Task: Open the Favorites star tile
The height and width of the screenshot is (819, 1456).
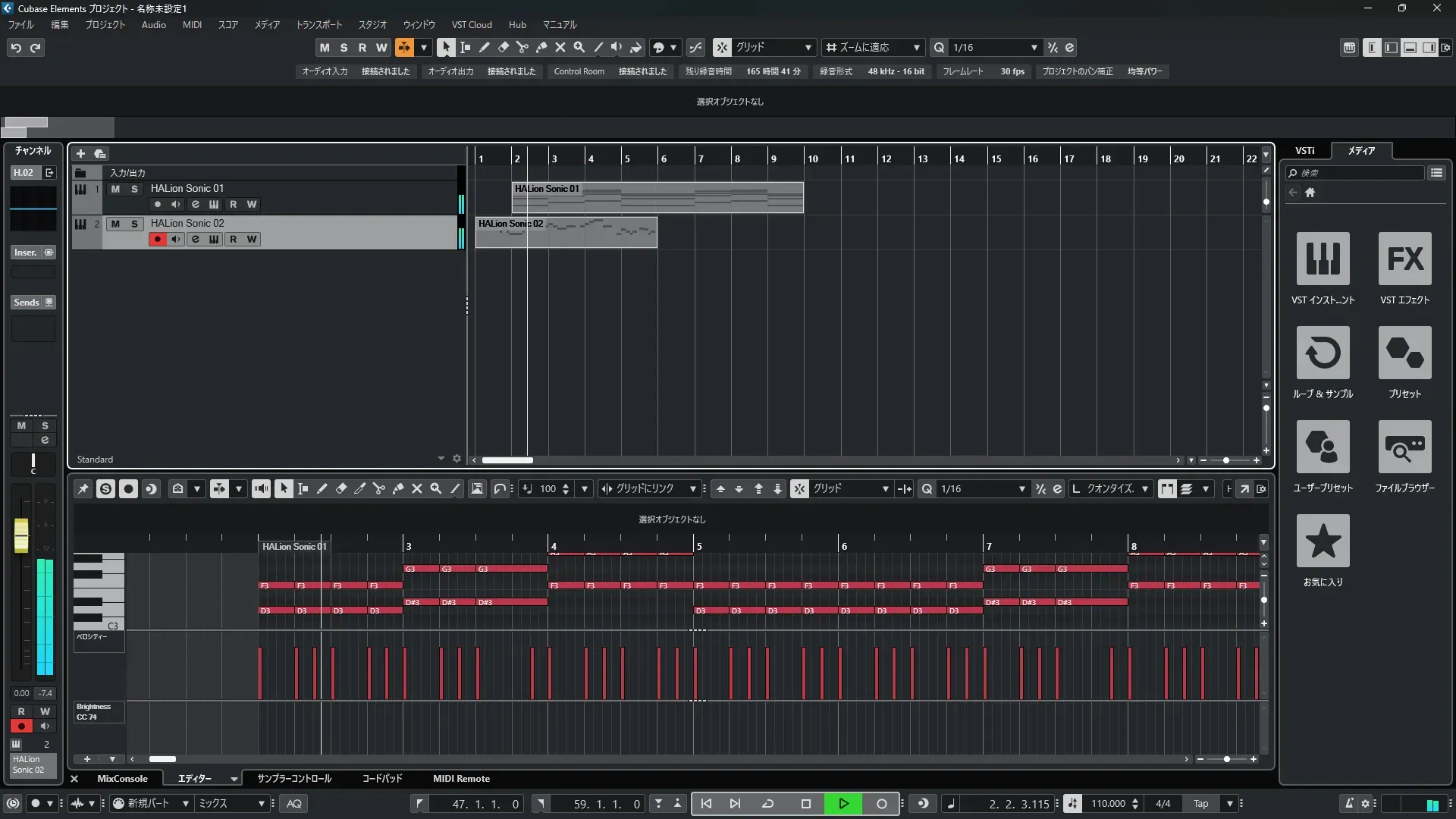Action: pos(1323,541)
